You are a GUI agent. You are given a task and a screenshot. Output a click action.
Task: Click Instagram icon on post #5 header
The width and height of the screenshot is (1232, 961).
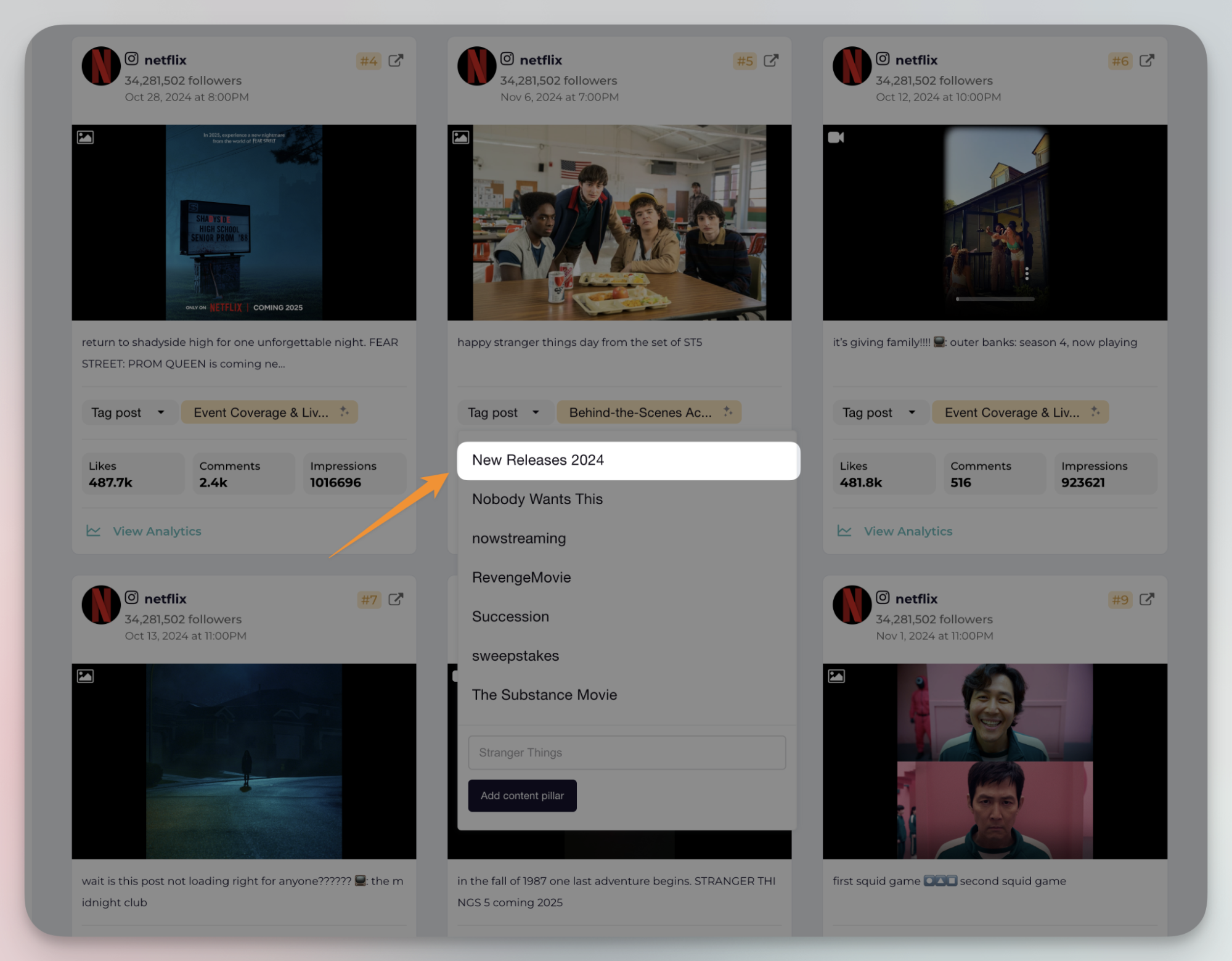click(507, 59)
